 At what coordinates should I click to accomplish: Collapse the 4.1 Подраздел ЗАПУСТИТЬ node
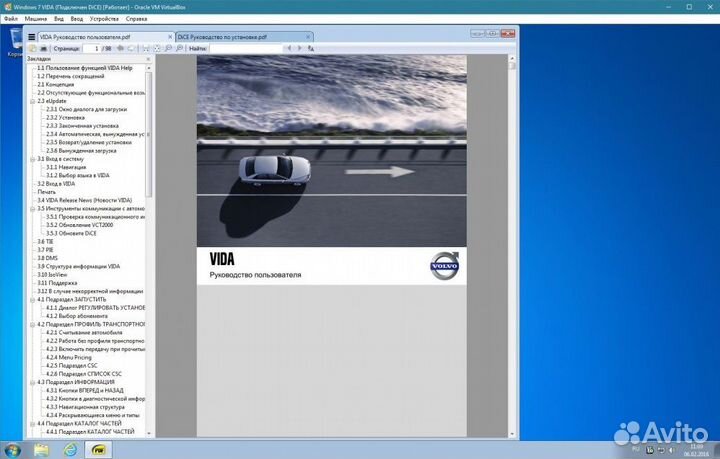point(34,299)
